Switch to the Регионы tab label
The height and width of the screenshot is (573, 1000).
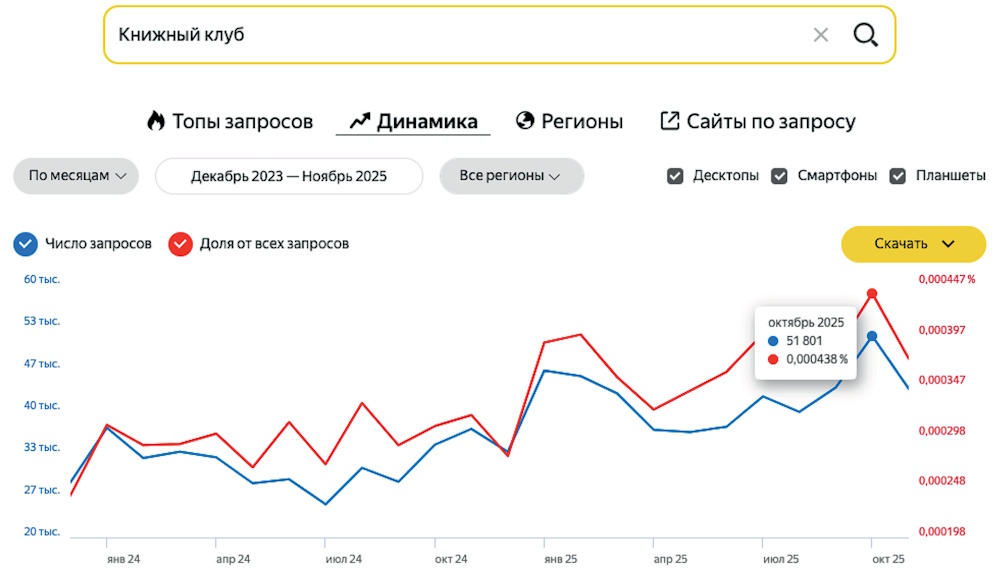point(581,122)
